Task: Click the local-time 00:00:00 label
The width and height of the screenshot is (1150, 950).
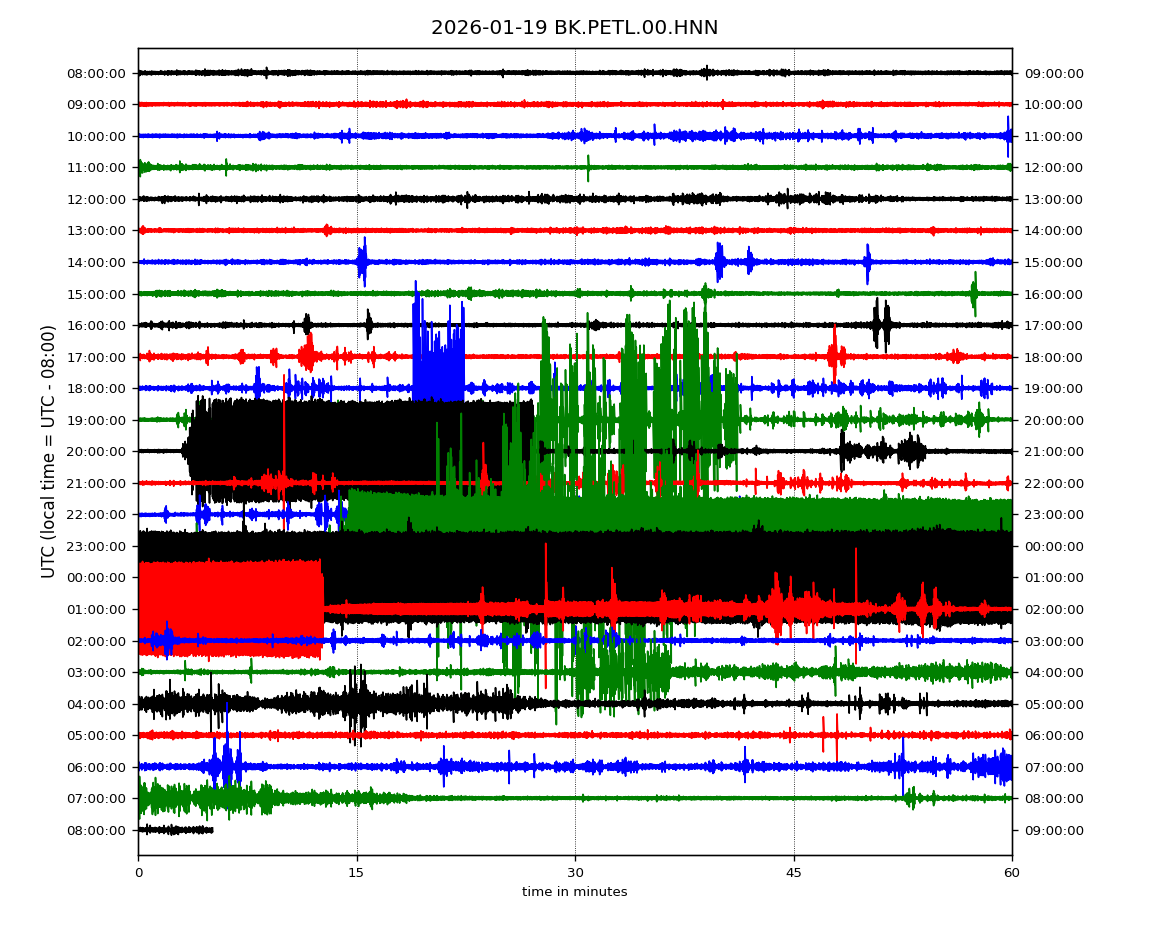Action: pyautogui.click(x=1053, y=546)
